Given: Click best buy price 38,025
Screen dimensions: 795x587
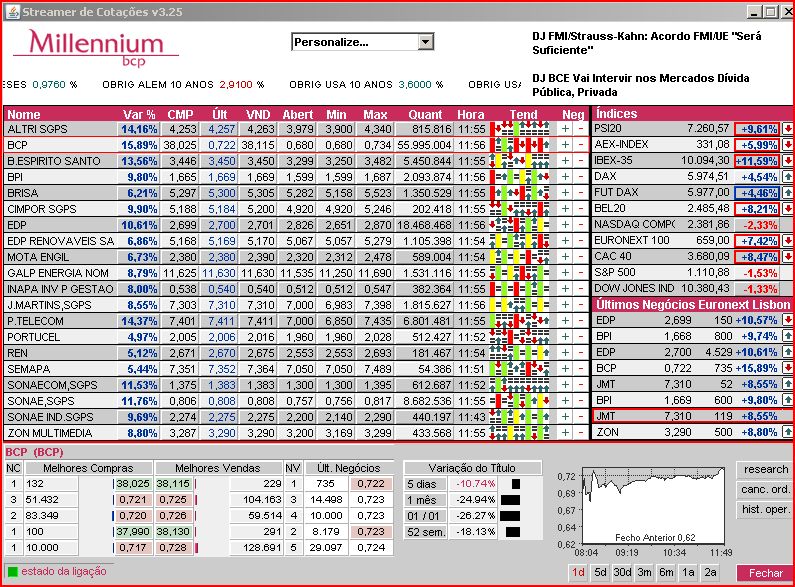Looking at the screenshot, I should pos(133,484).
